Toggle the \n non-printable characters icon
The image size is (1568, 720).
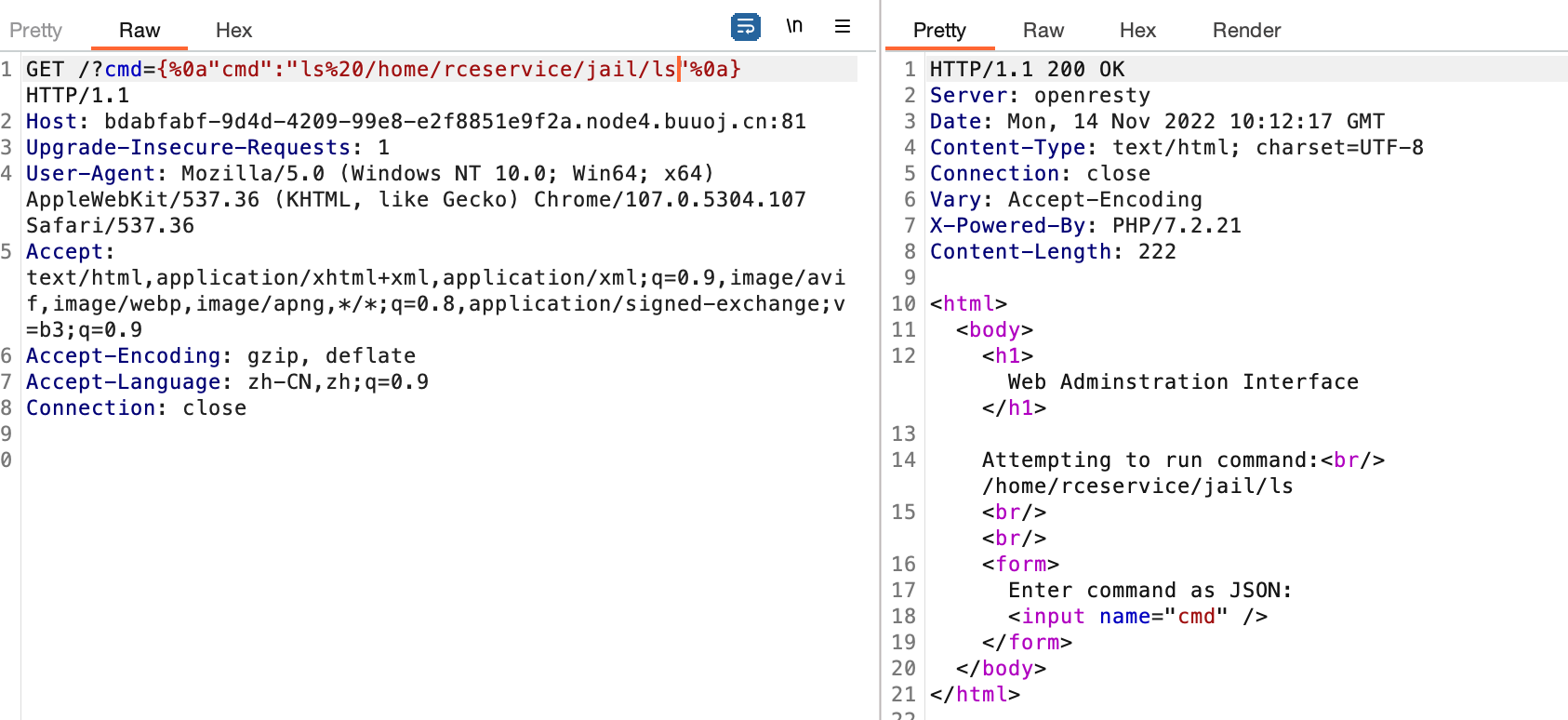tap(794, 26)
